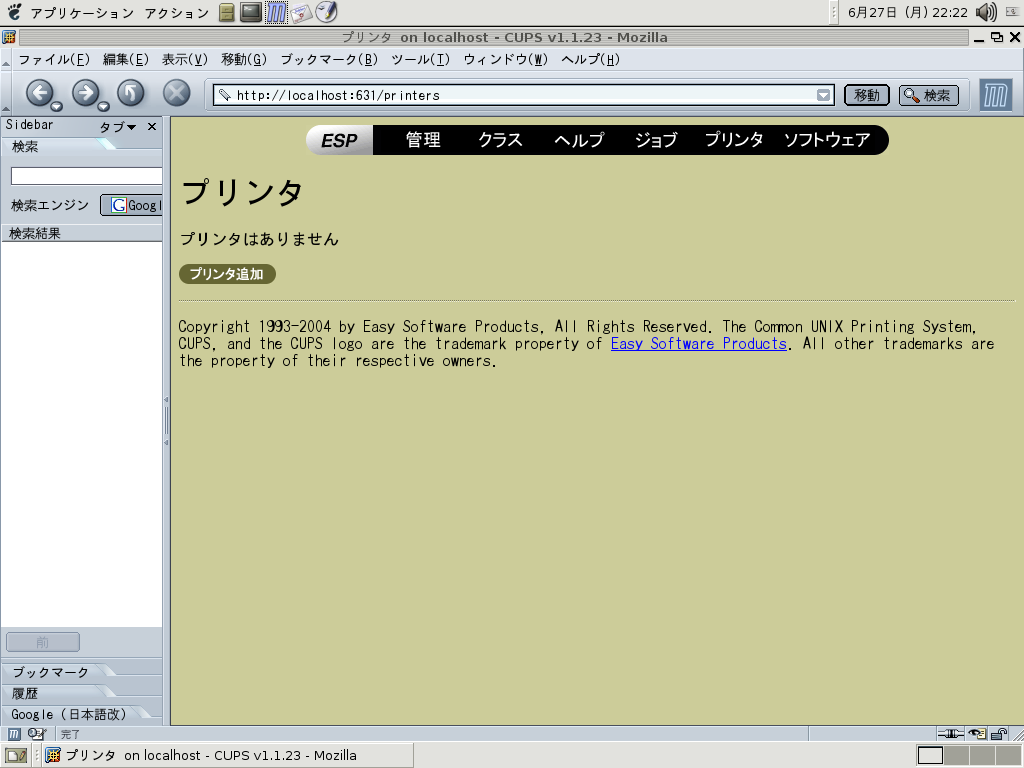The image size is (1024, 768).
Task: Go forward with the Forward arrow button
Action: (86, 94)
